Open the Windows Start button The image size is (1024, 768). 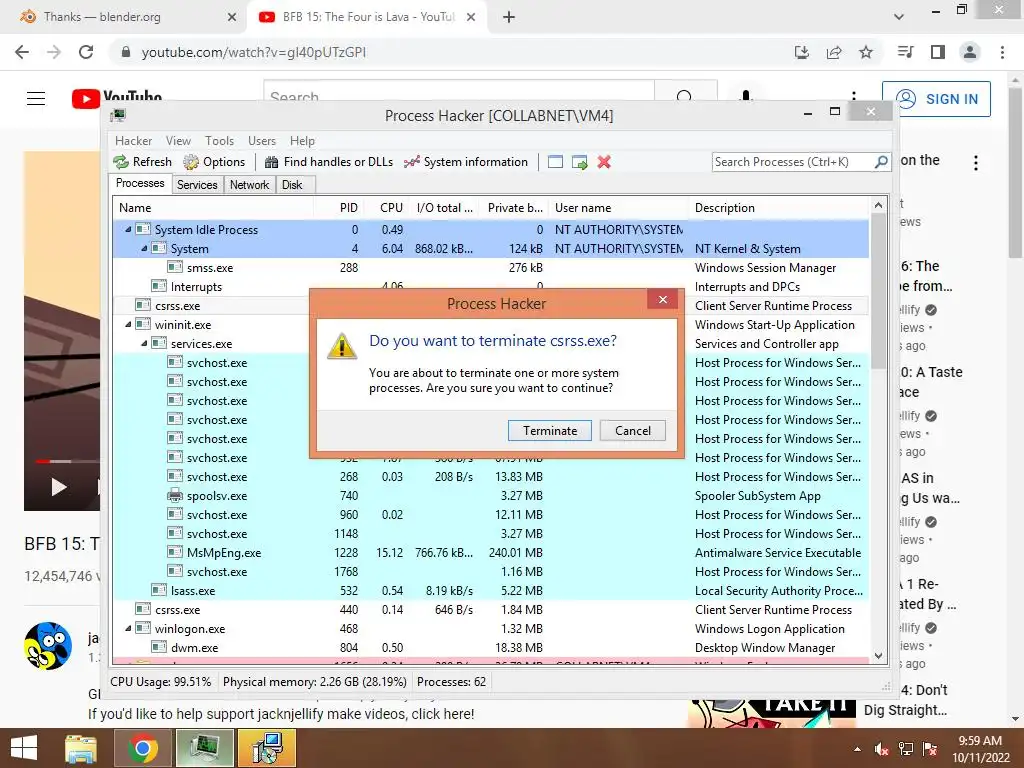click(x=24, y=748)
